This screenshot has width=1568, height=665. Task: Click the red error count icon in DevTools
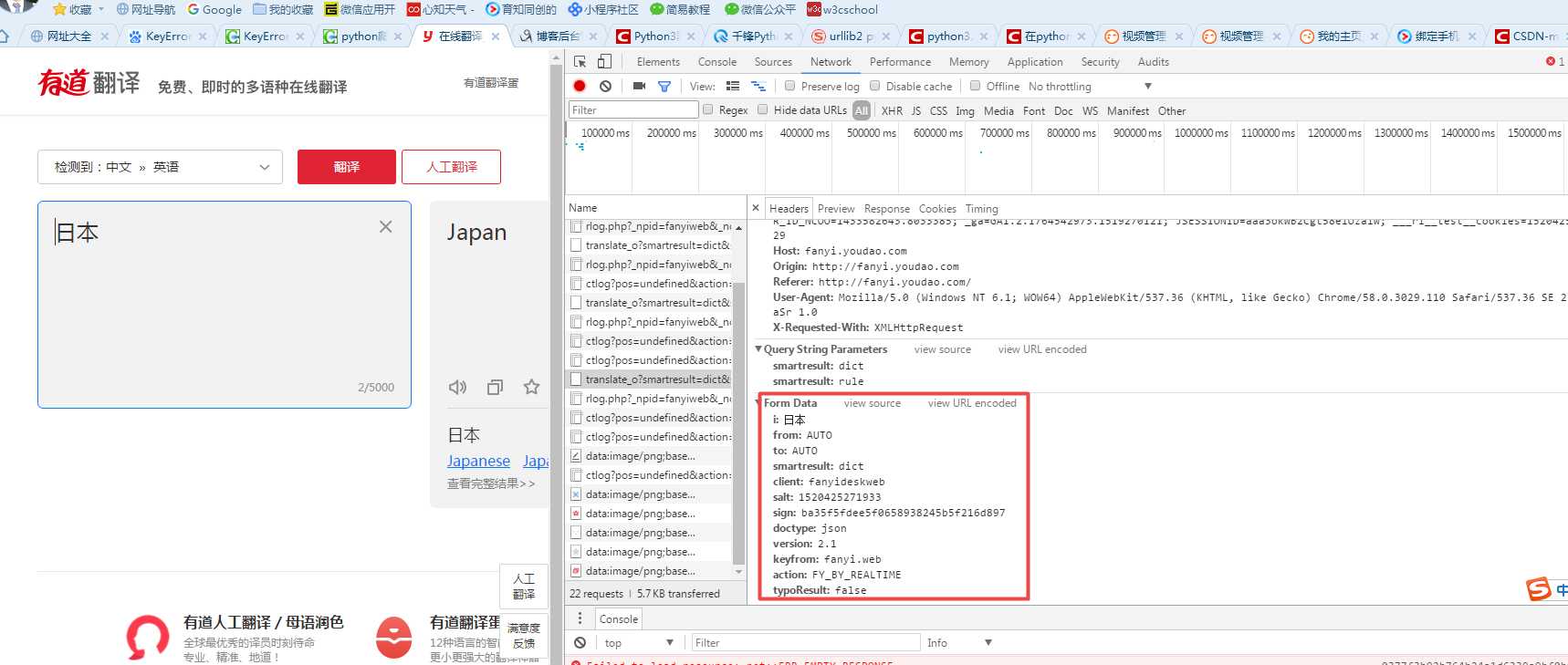click(1550, 61)
